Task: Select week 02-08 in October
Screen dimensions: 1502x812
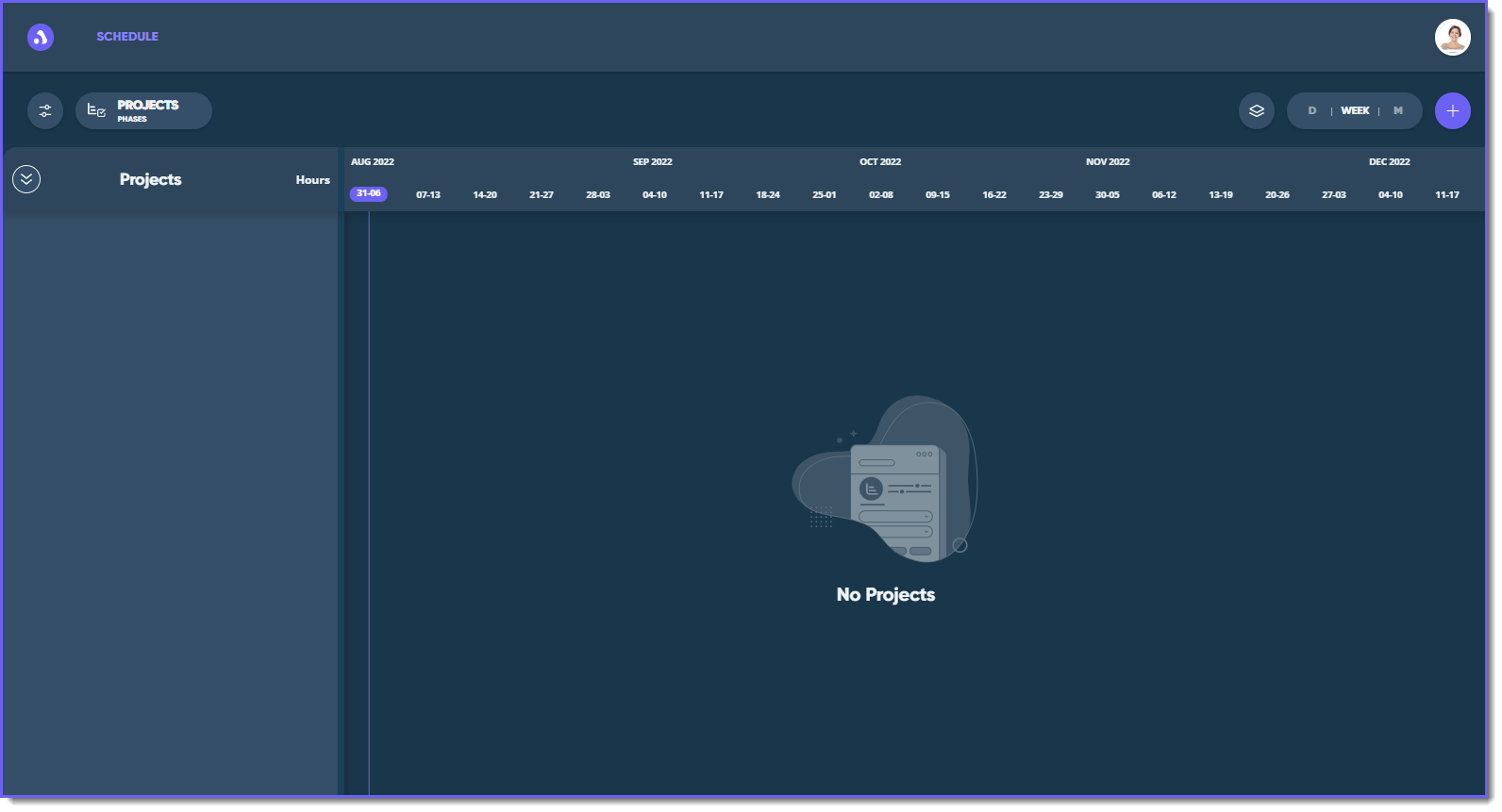Action: 881,195
